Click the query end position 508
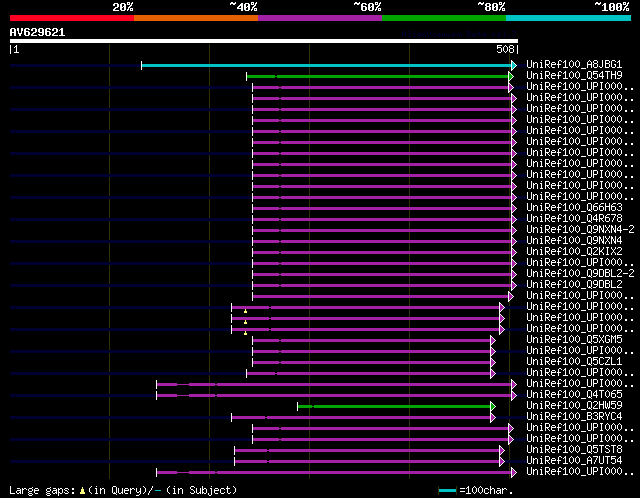Image resolution: width=640 pixels, height=498 pixels. click(505, 49)
